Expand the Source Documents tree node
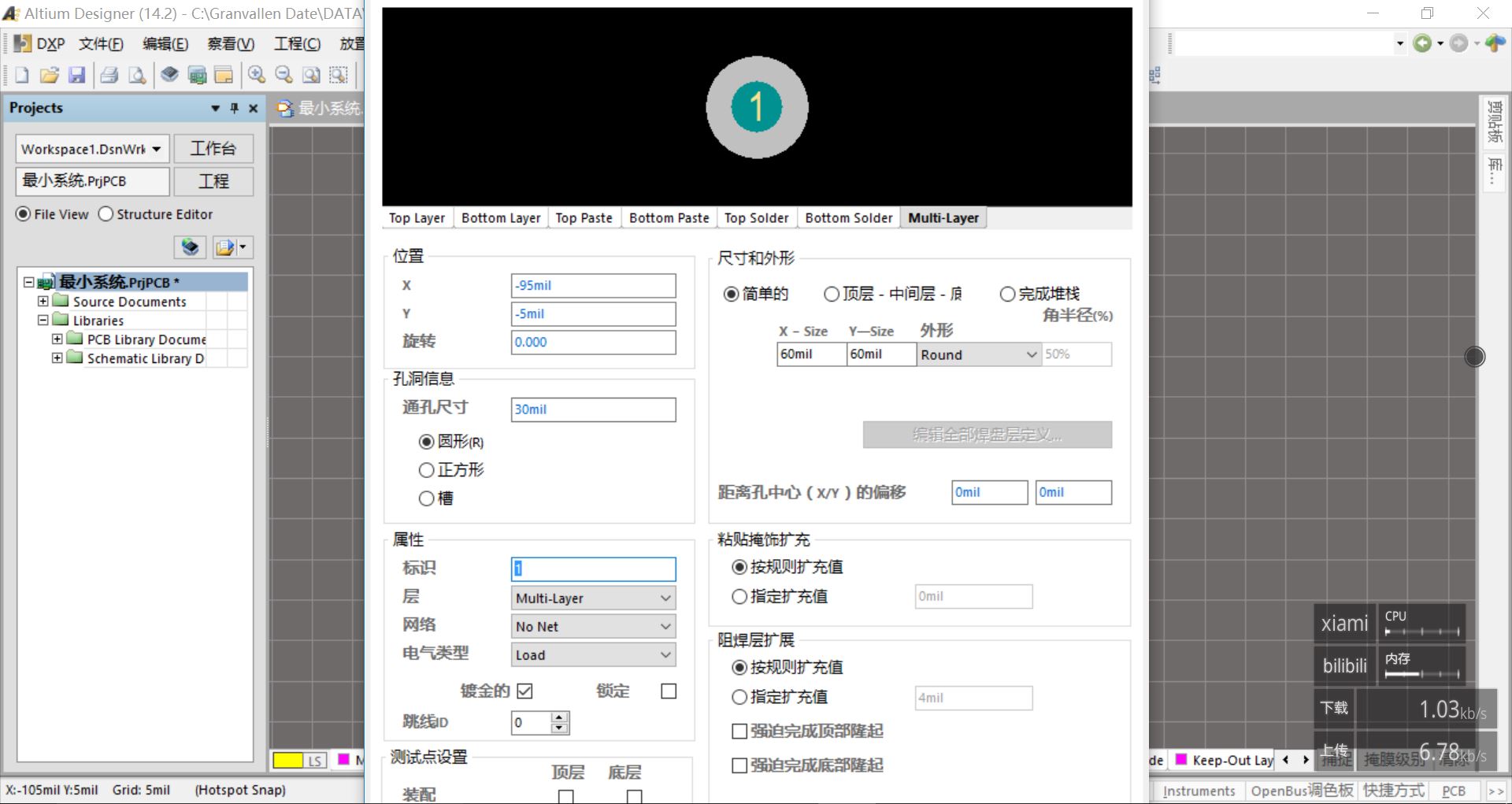Viewport: 1512px width, 804px height. tap(43, 302)
